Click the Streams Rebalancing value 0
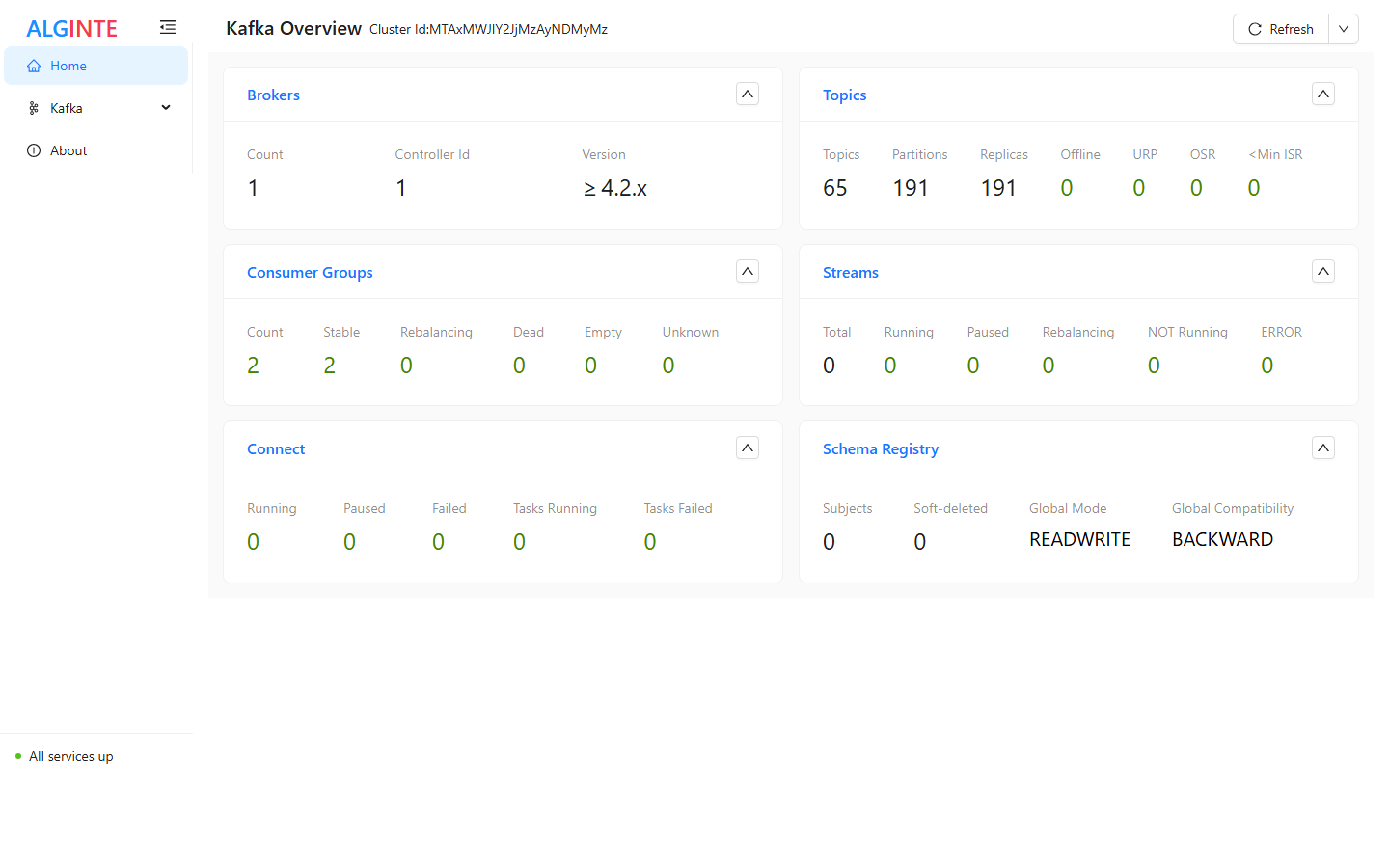Screen dimensions: 1389x868 1049,366
